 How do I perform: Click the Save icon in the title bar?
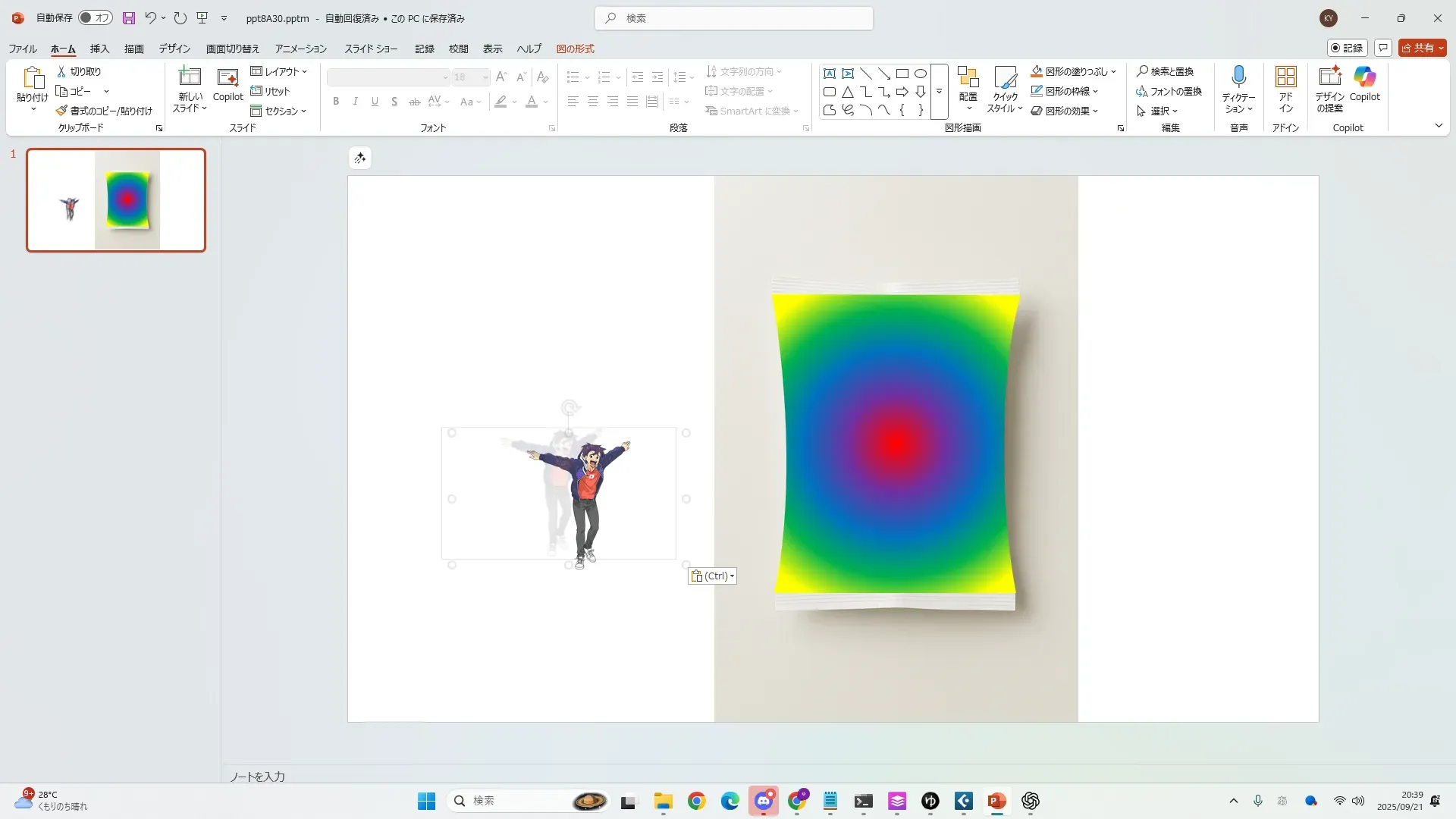pyautogui.click(x=129, y=18)
